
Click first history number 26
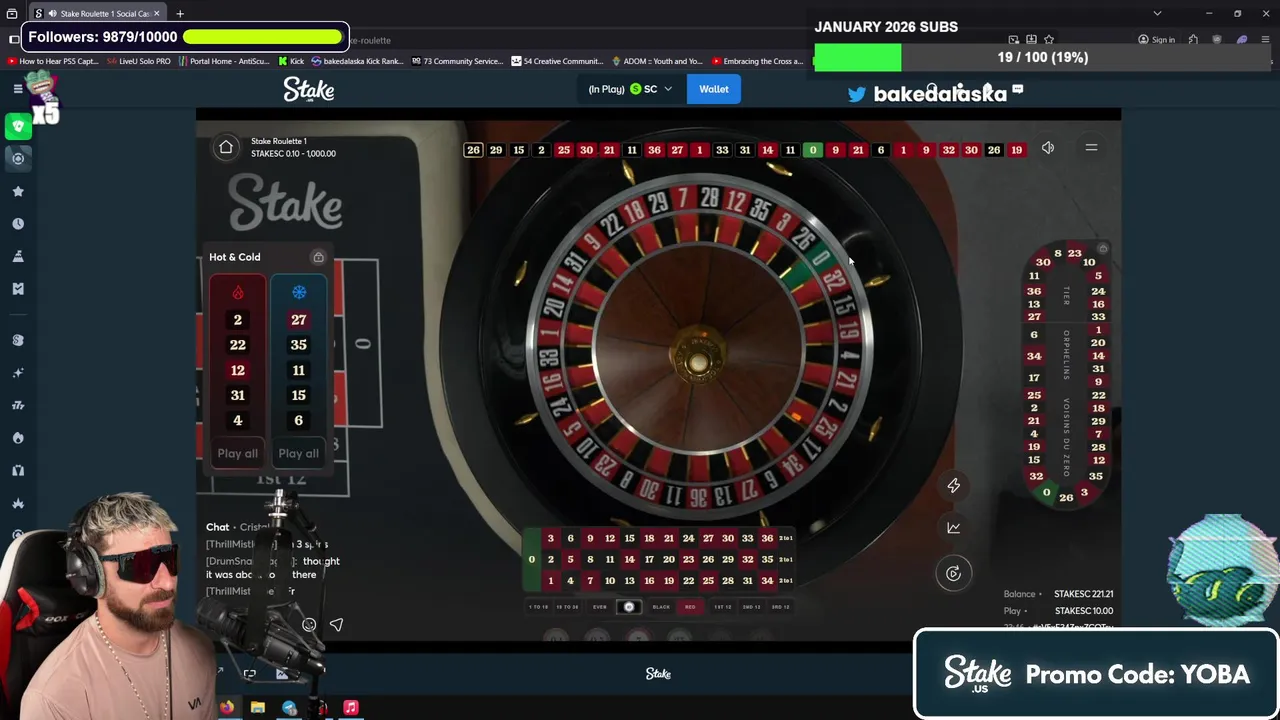click(473, 150)
